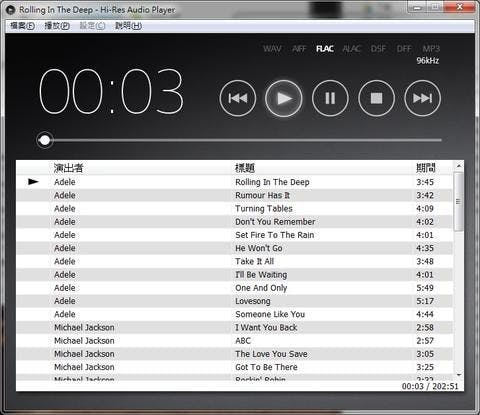
Task: Select the track ABC
Action: click(x=235, y=341)
